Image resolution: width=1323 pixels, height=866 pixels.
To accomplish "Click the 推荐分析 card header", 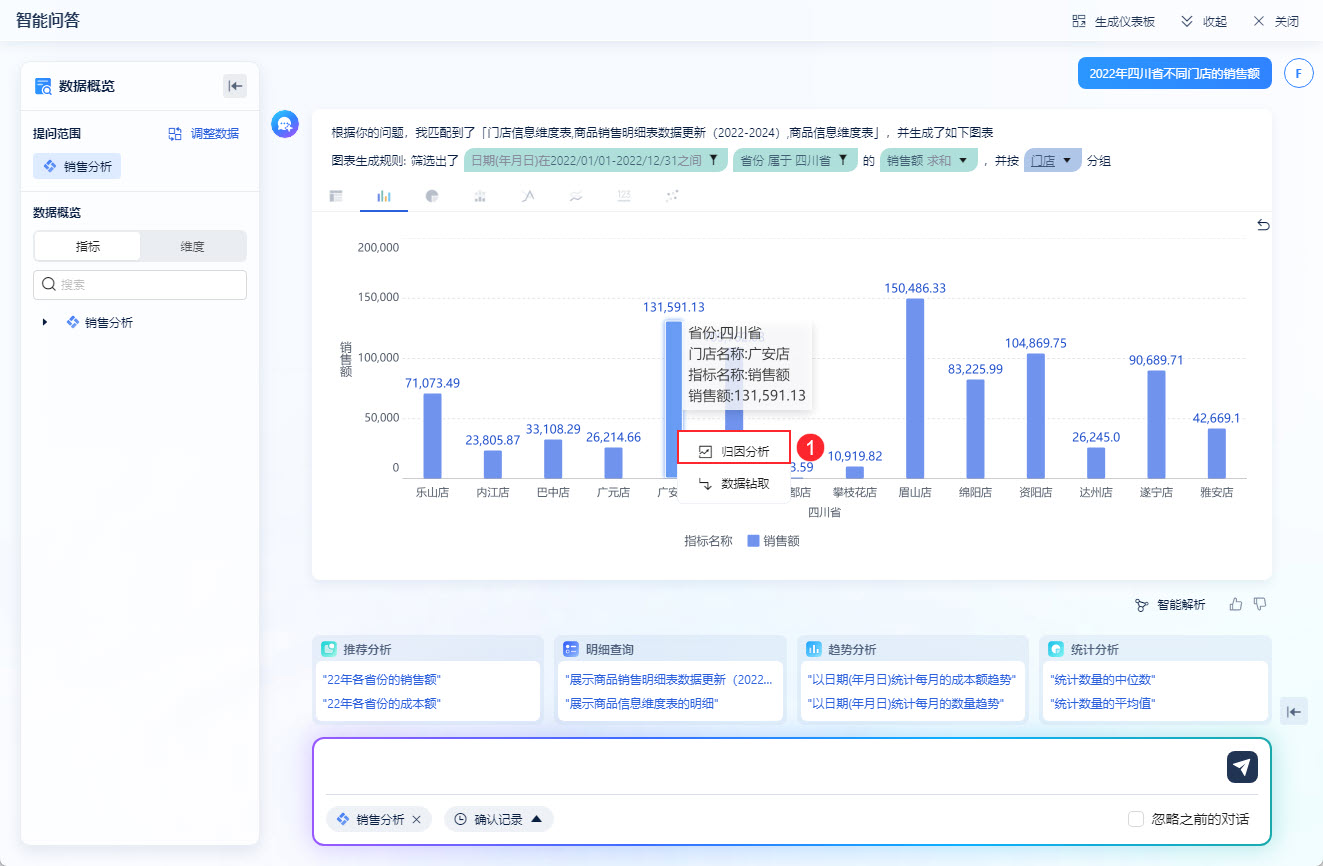I will [x=427, y=649].
